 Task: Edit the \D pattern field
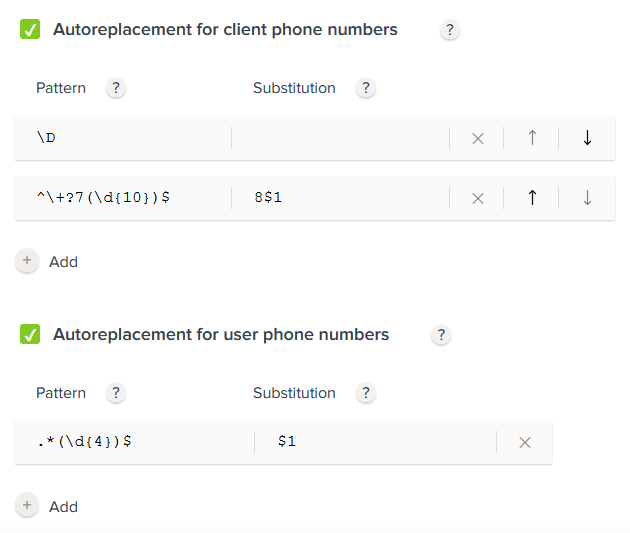(x=123, y=138)
